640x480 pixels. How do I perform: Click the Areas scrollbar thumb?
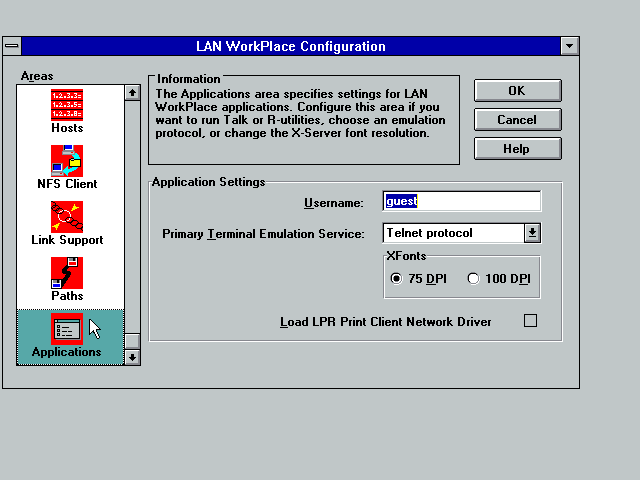pos(132,342)
